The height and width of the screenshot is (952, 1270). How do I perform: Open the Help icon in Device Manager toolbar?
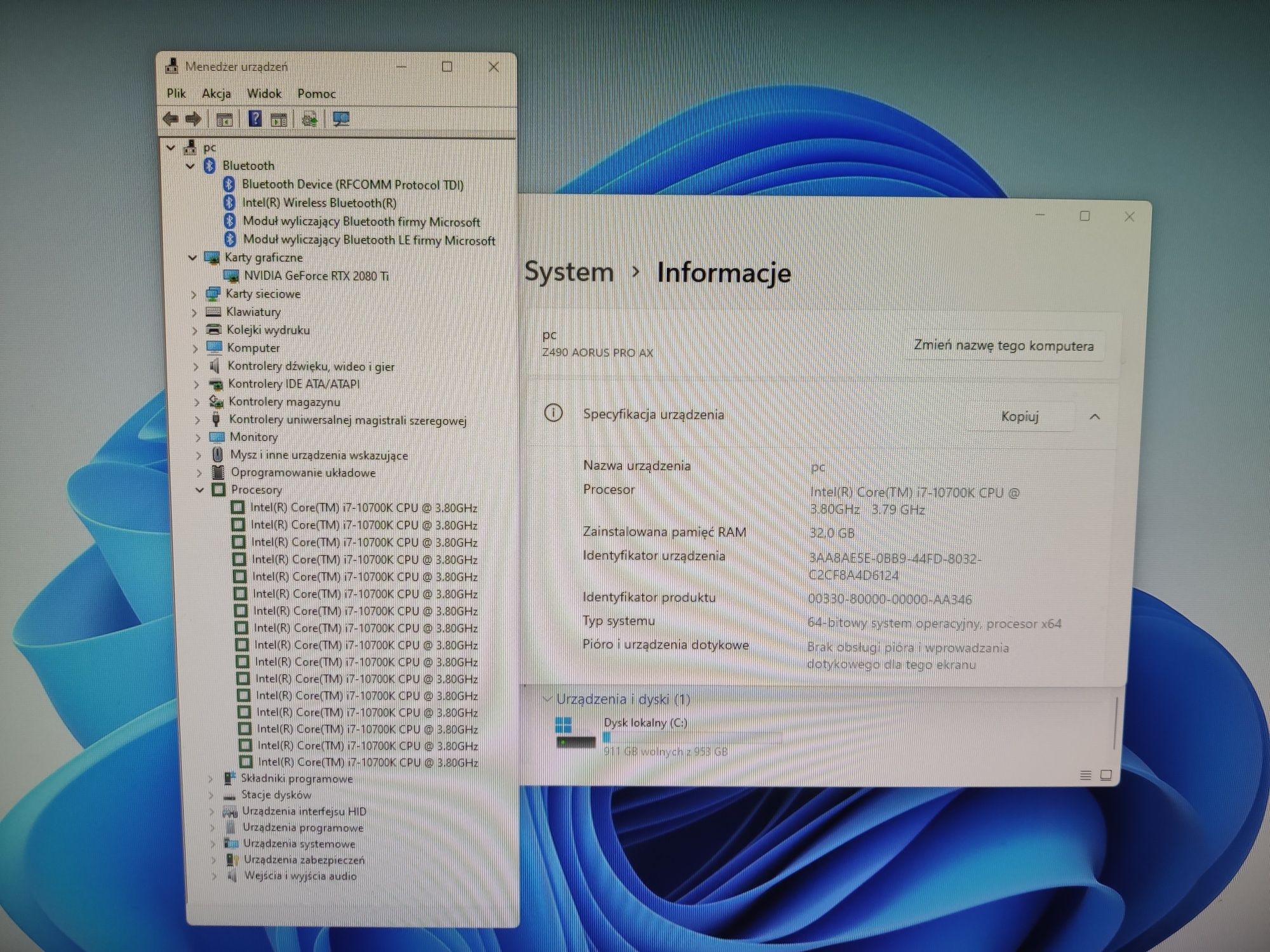pyautogui.click(x=255, y=119)
